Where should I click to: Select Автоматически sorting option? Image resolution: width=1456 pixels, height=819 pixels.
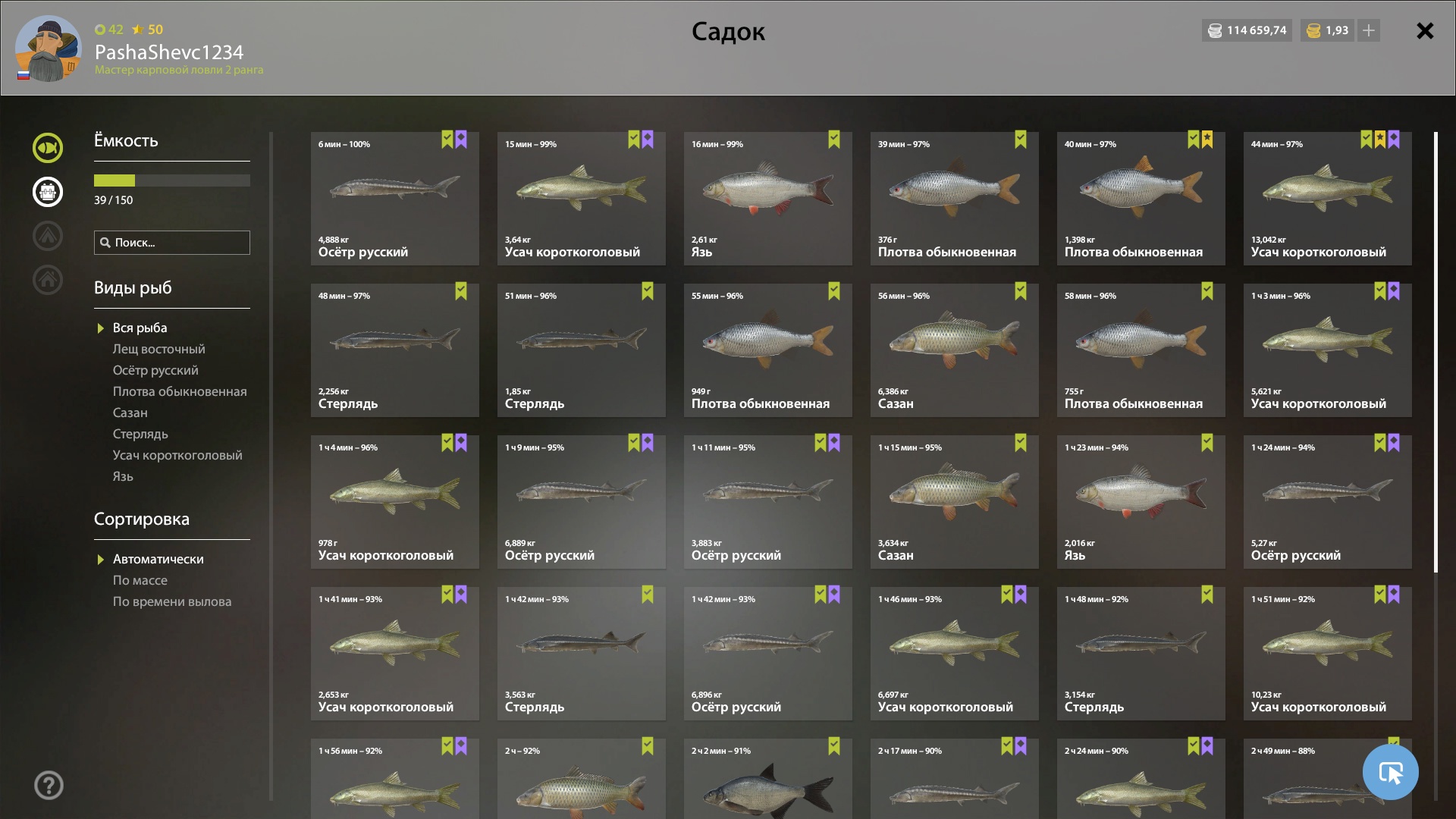(158, 559)
